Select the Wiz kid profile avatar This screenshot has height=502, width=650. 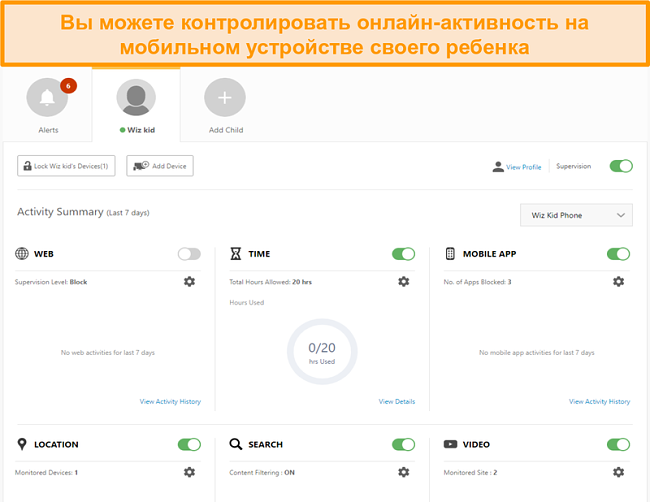(136, 97)
